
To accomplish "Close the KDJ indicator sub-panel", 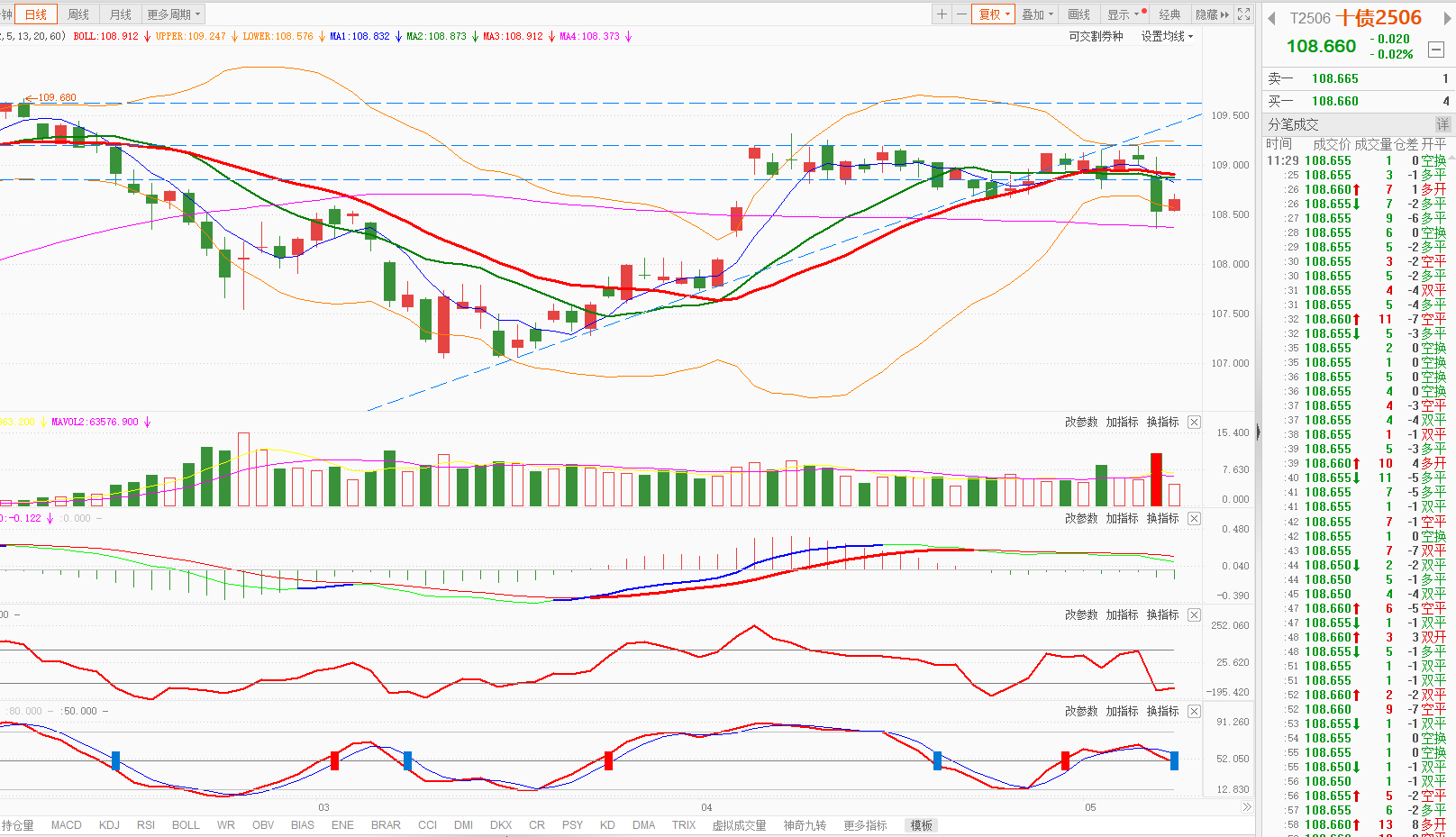I will tap(1194, 711).
